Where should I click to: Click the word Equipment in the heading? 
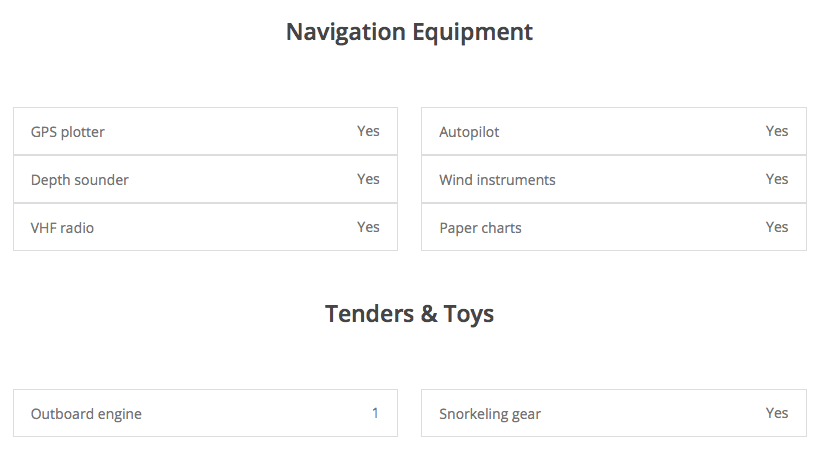pos(472,32)
